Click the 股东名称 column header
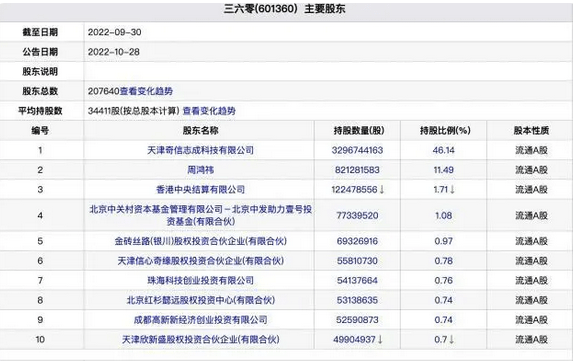573x361 pixels. (x=200, y=130)
